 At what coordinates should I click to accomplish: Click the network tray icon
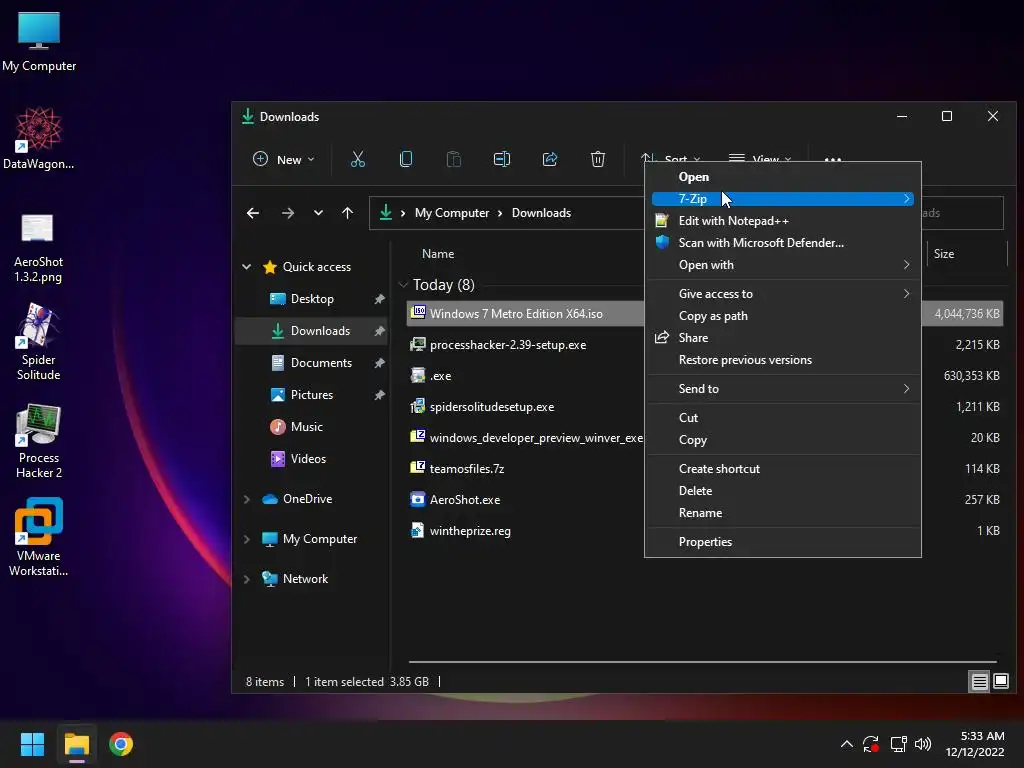point(898,744)
